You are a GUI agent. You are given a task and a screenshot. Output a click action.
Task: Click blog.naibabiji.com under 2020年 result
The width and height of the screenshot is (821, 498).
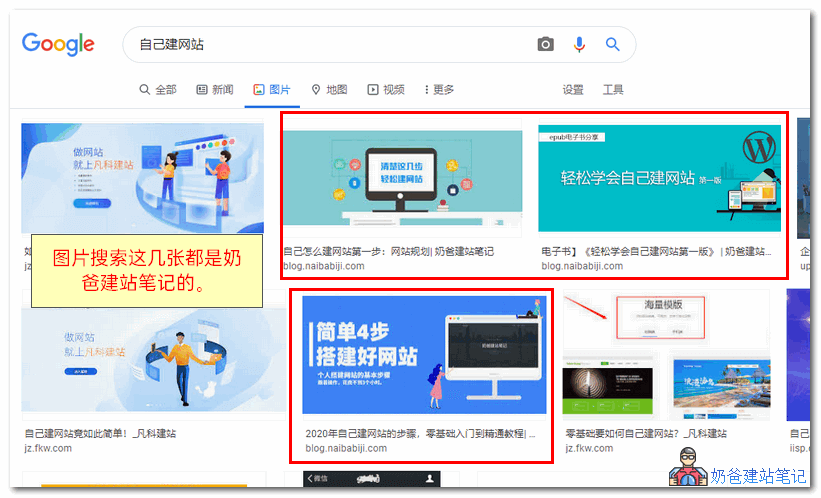click(x=346, y=448)
